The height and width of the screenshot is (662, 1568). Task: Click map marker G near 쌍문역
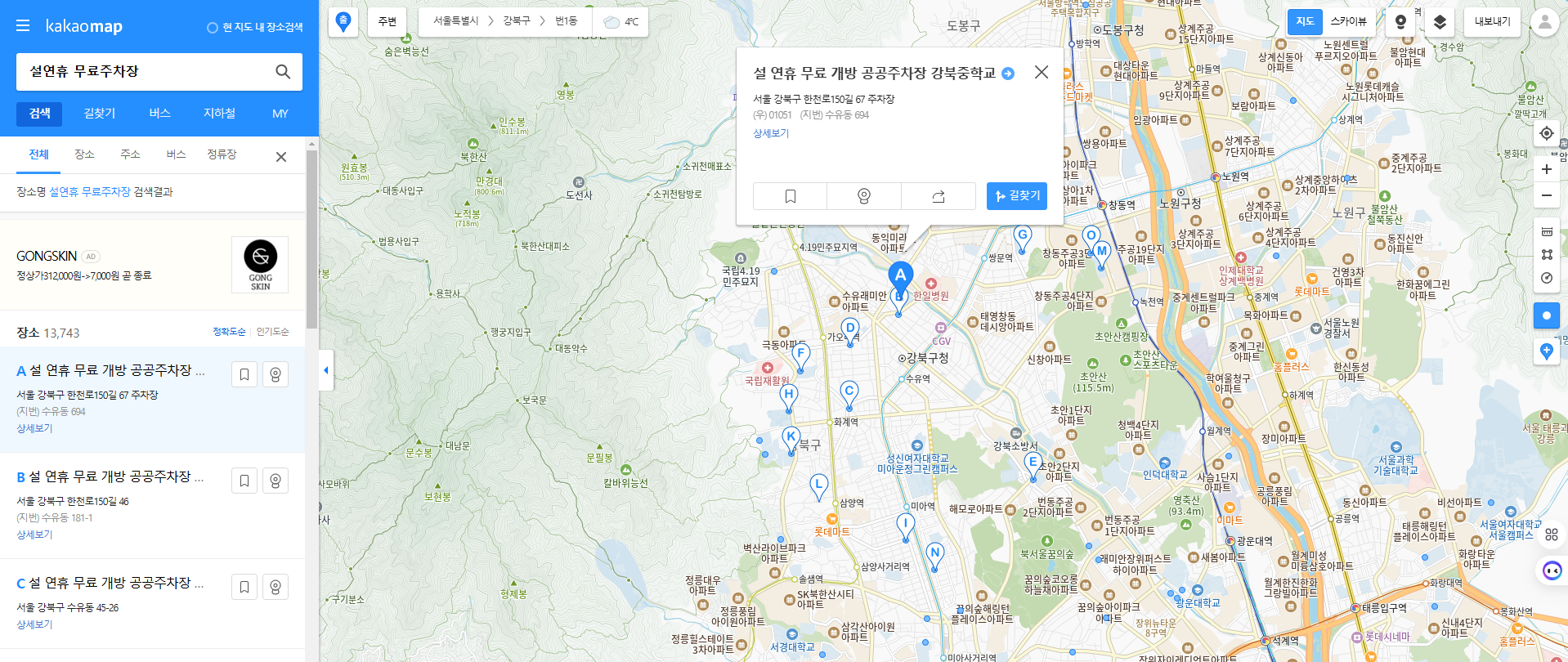(x=1022, y=238)
